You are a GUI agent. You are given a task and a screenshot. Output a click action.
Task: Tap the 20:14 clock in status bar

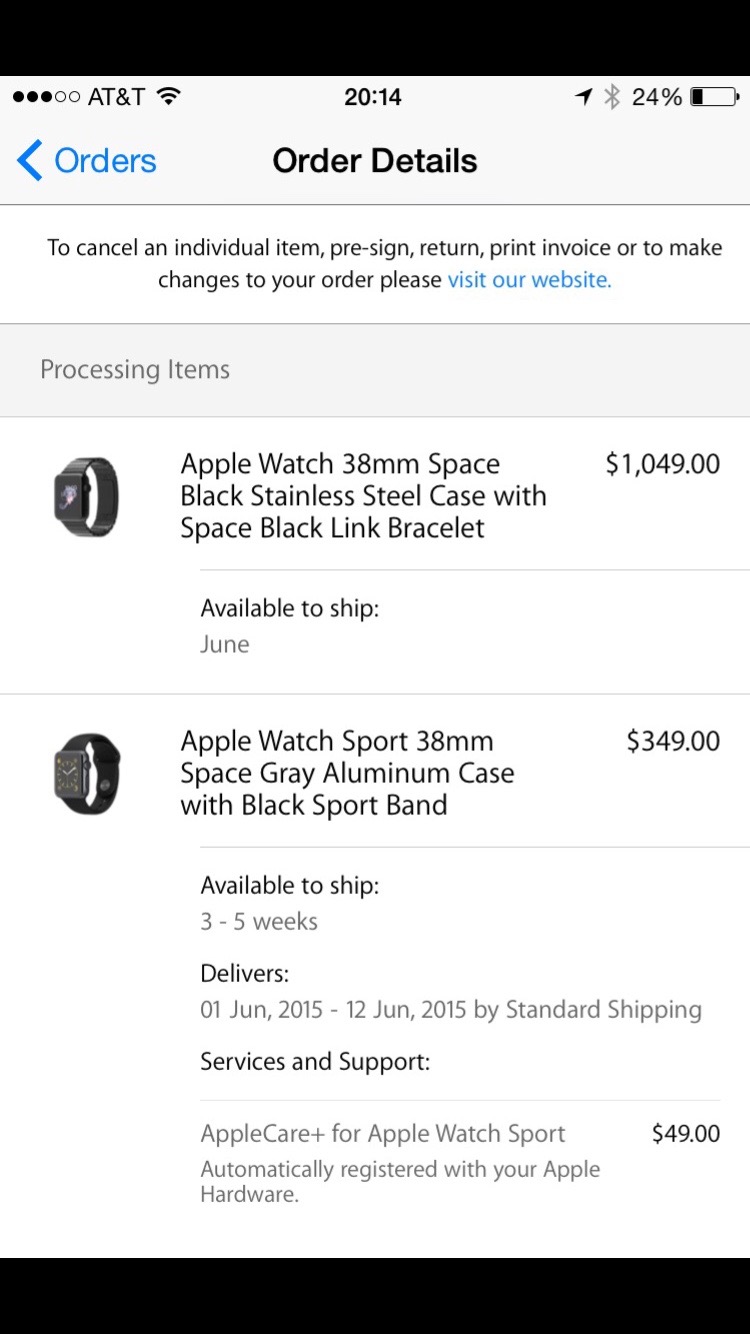click(372, 97)
